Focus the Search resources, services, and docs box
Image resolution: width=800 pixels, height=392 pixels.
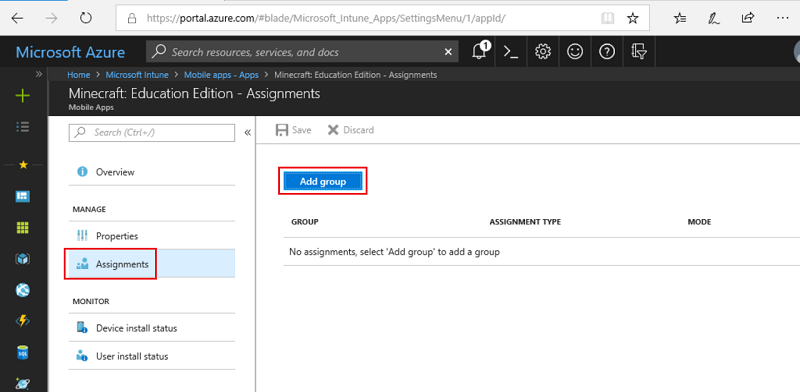[302, 52]
